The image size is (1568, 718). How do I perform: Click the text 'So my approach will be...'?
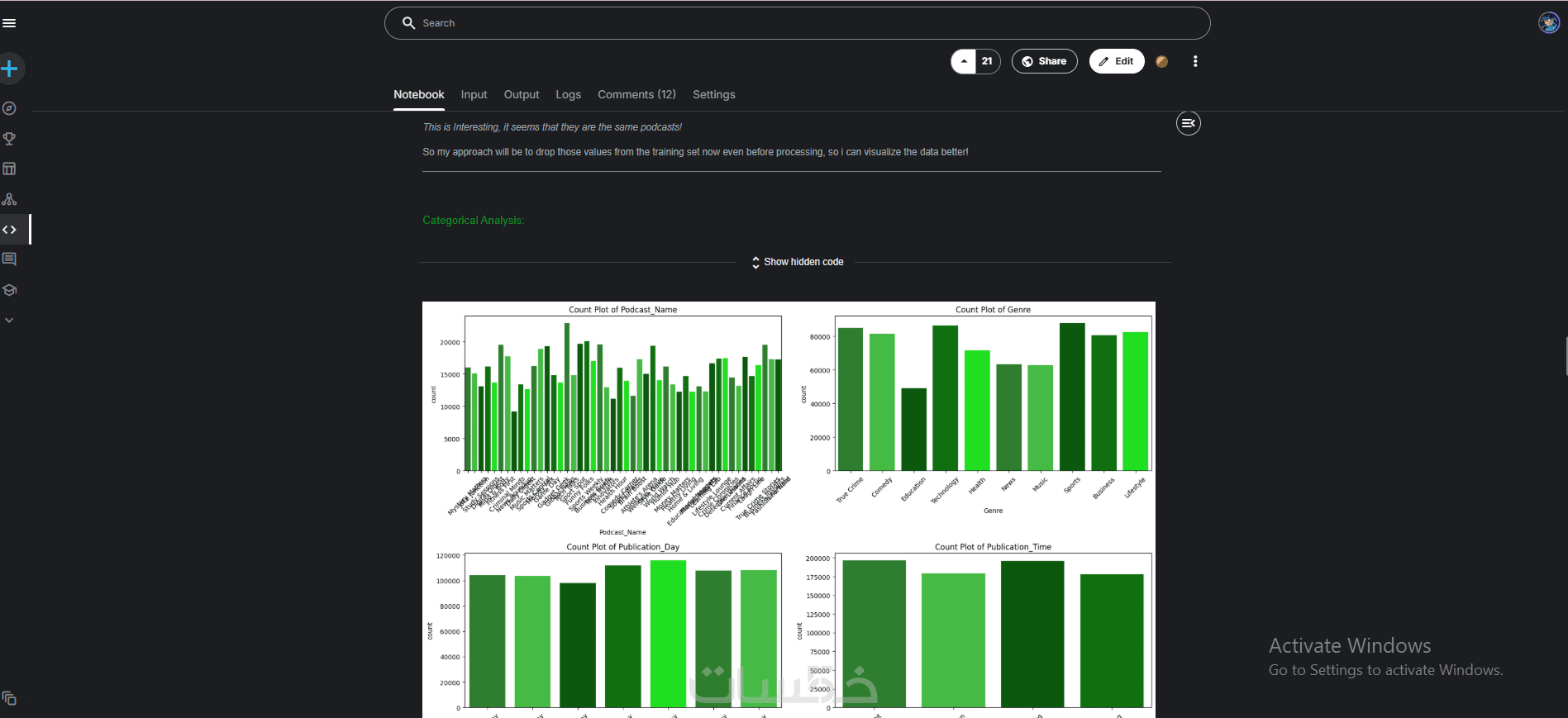pos(695,152)
